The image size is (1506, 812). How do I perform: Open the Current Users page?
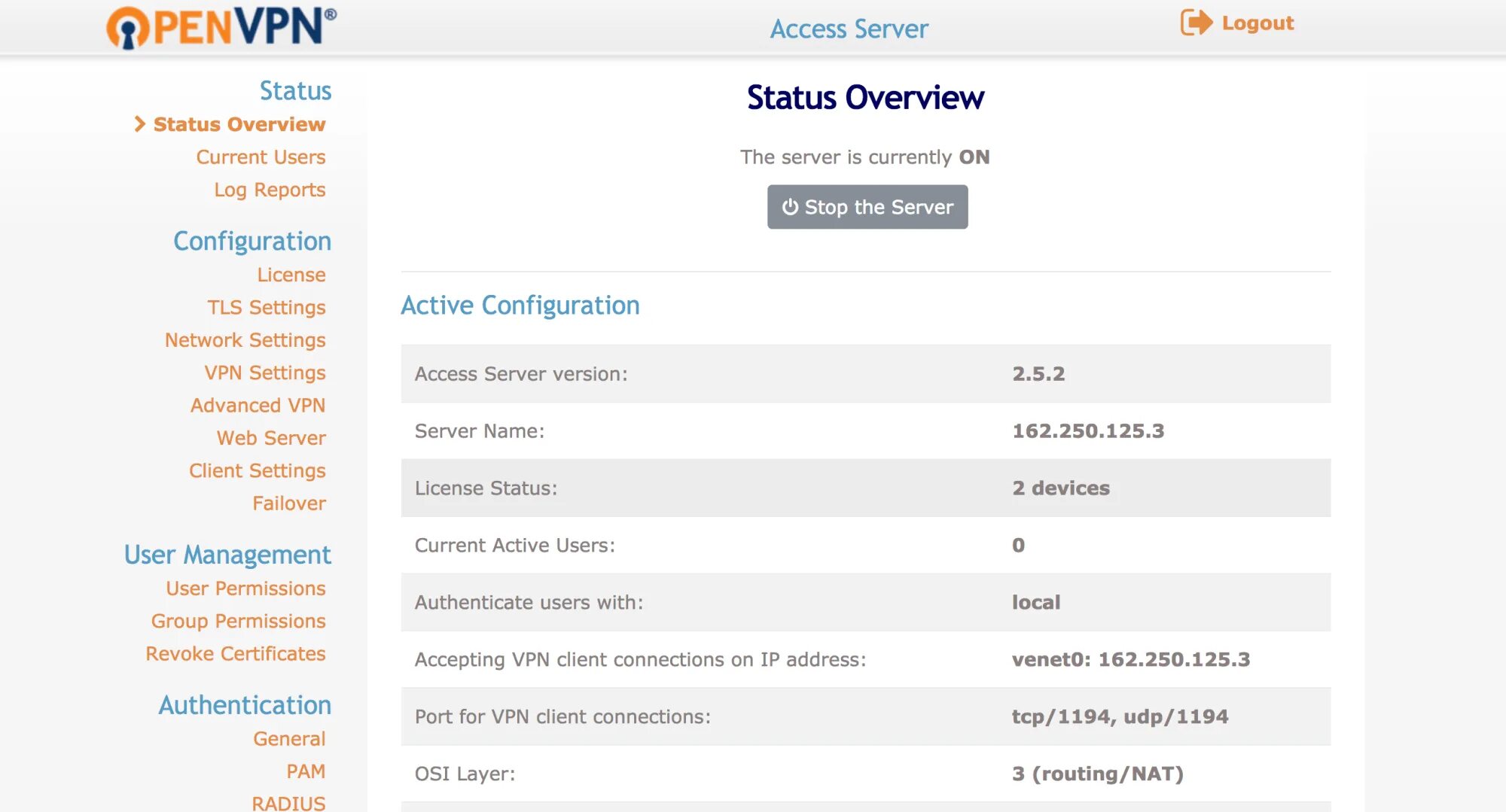pos(261,157)
